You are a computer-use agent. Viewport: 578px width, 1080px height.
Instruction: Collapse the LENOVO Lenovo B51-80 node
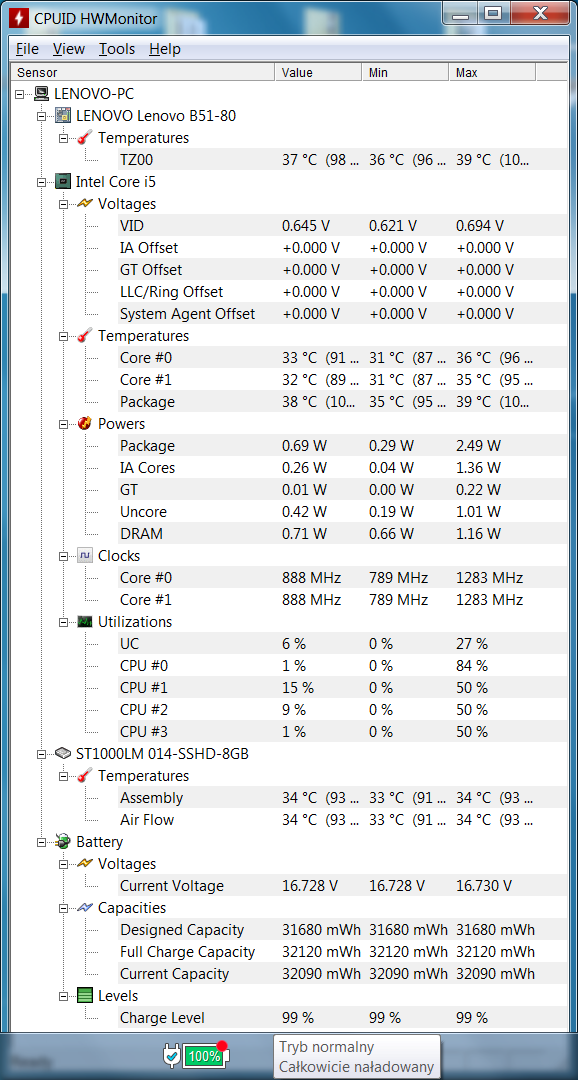[x=41, y=116]
